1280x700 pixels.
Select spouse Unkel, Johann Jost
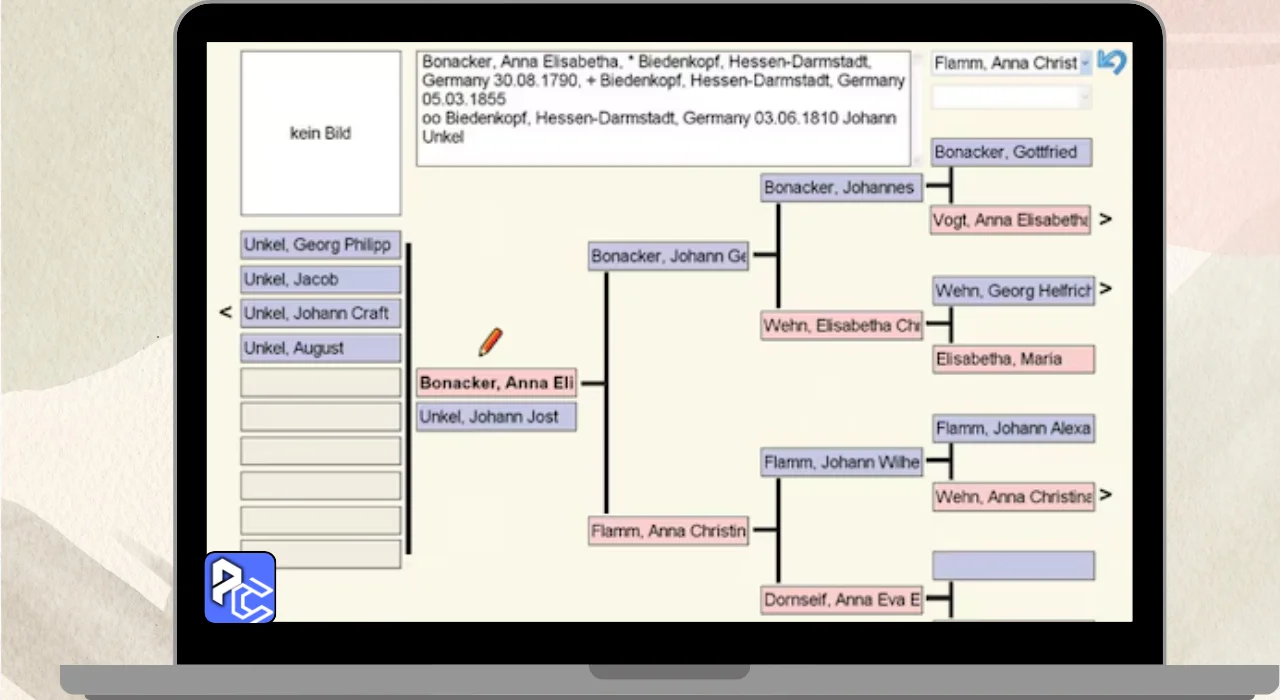point(496,417)
